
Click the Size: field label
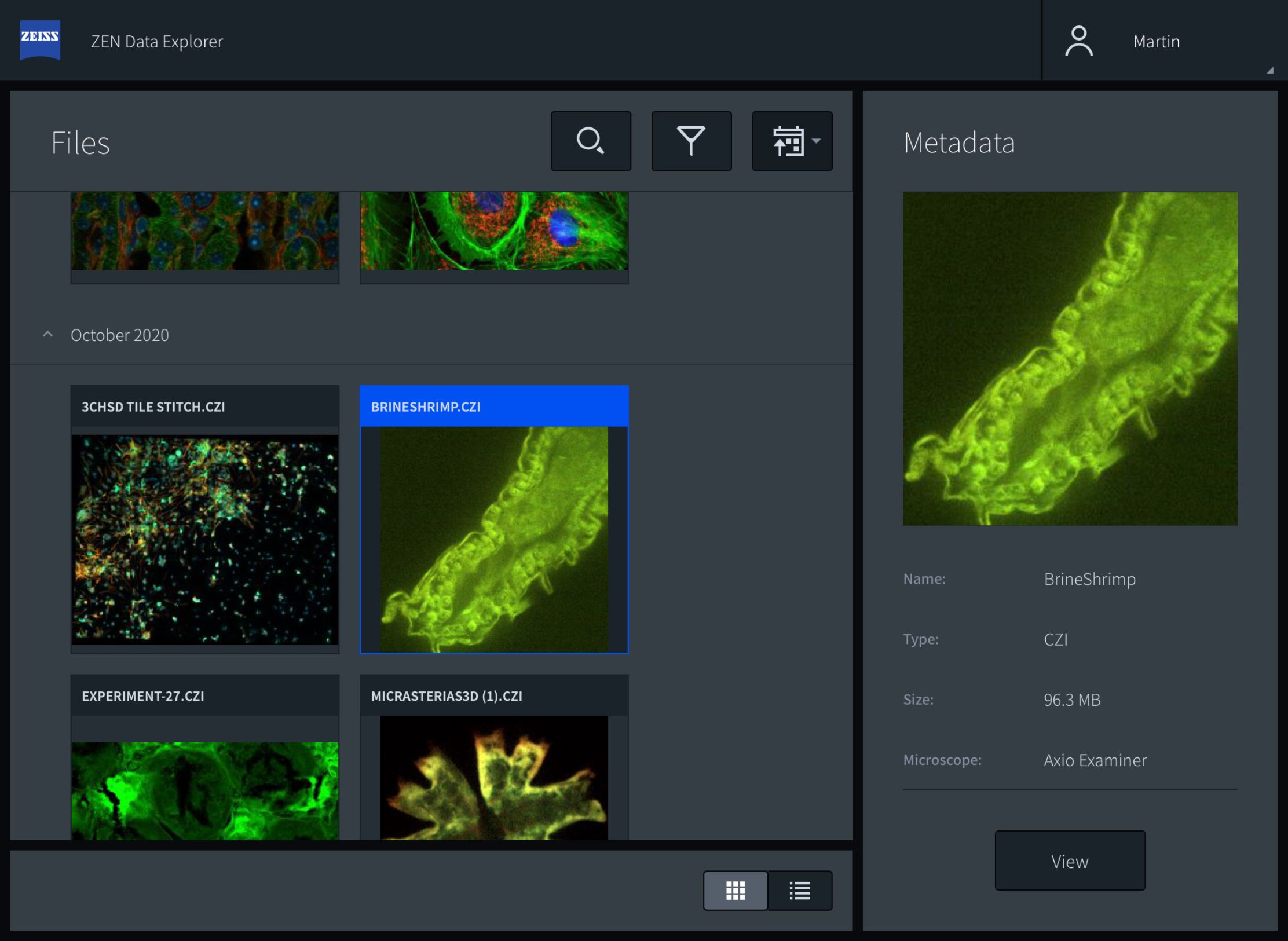(x=919, y=700)
